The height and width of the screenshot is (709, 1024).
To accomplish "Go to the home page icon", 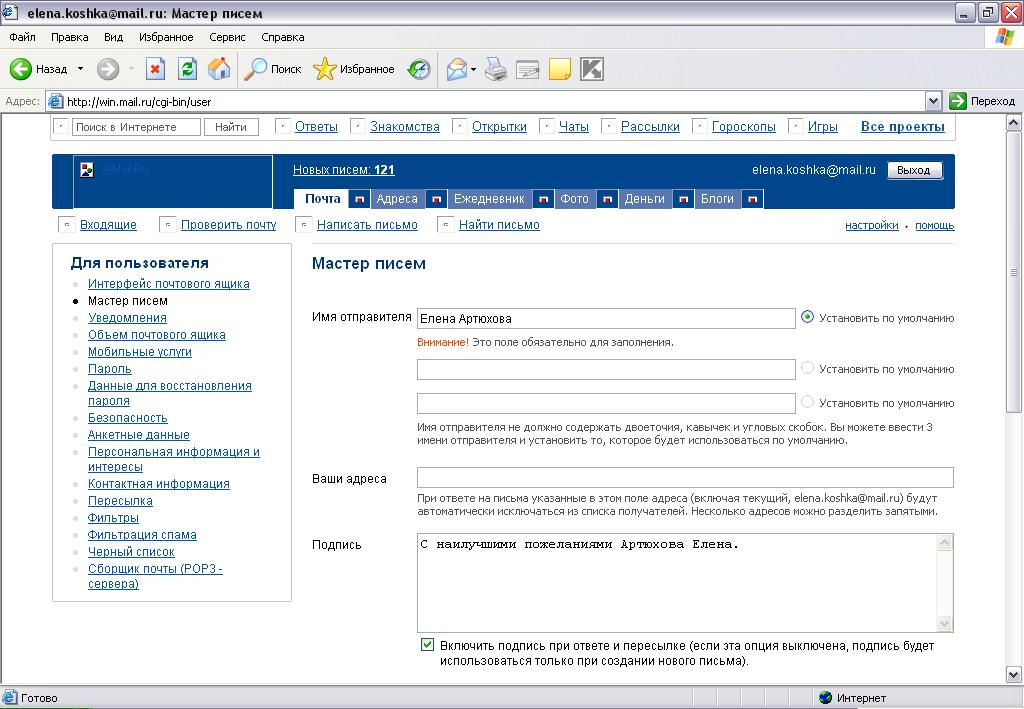I will (x=219, y=69).
